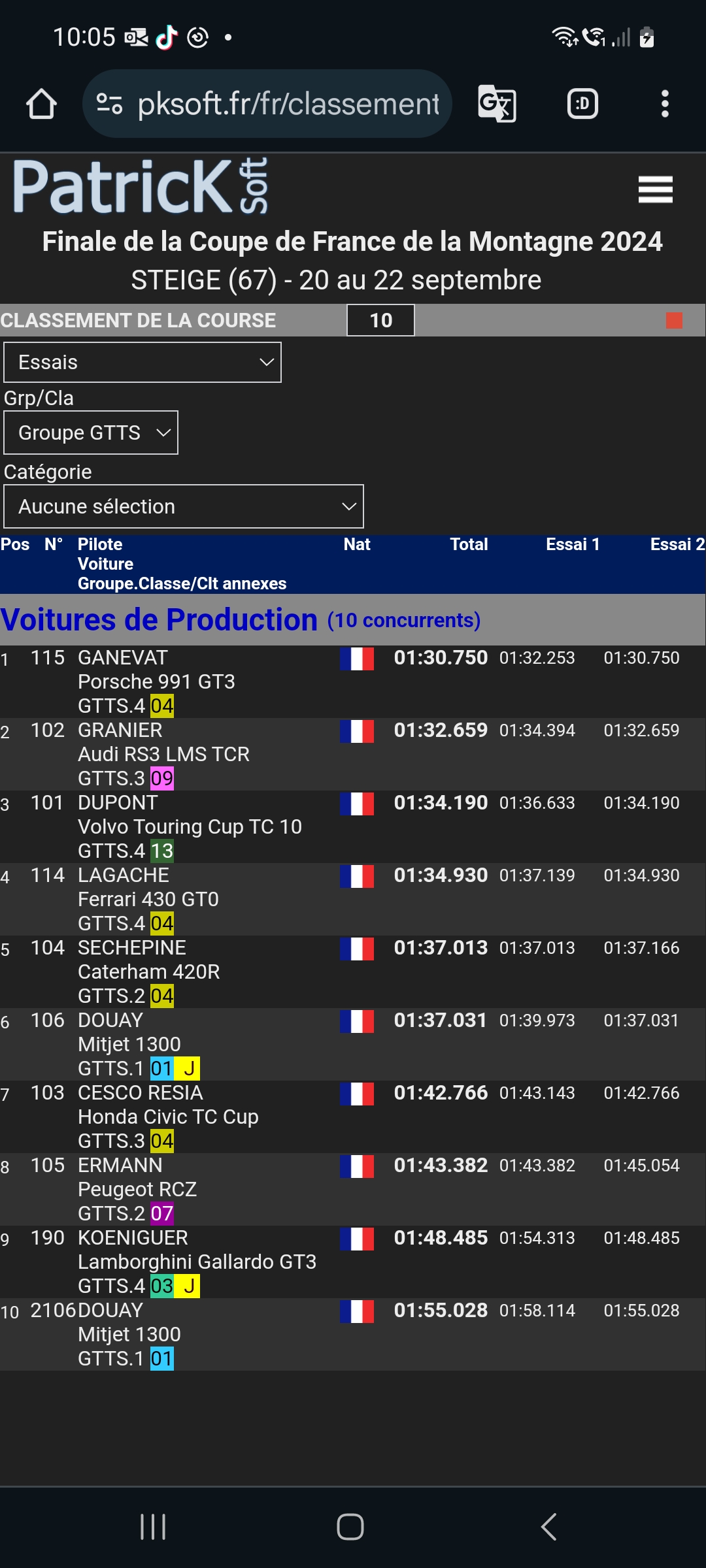Open the Catégorie Aucune sélection dropdown
The image size is (706, 1568).
(x=184, y=506)
